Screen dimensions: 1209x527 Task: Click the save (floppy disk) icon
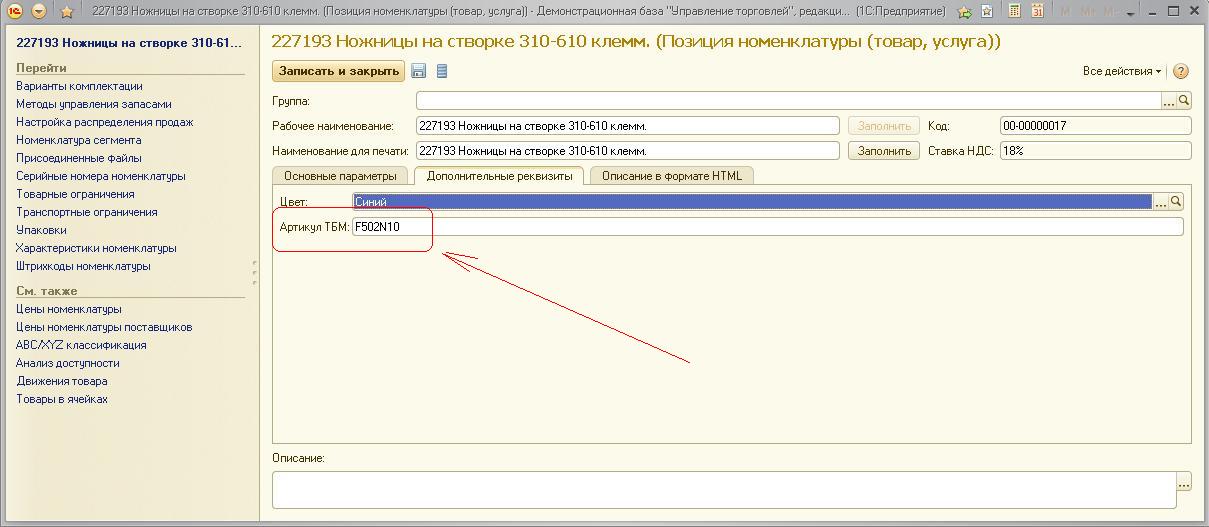click(419, 71)
